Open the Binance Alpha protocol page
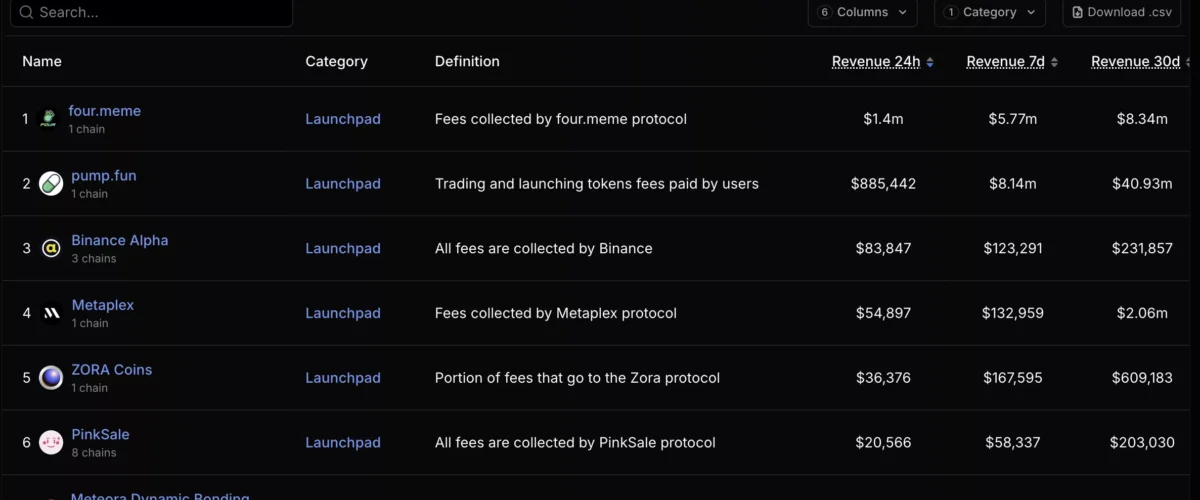 tap(120, 241)
